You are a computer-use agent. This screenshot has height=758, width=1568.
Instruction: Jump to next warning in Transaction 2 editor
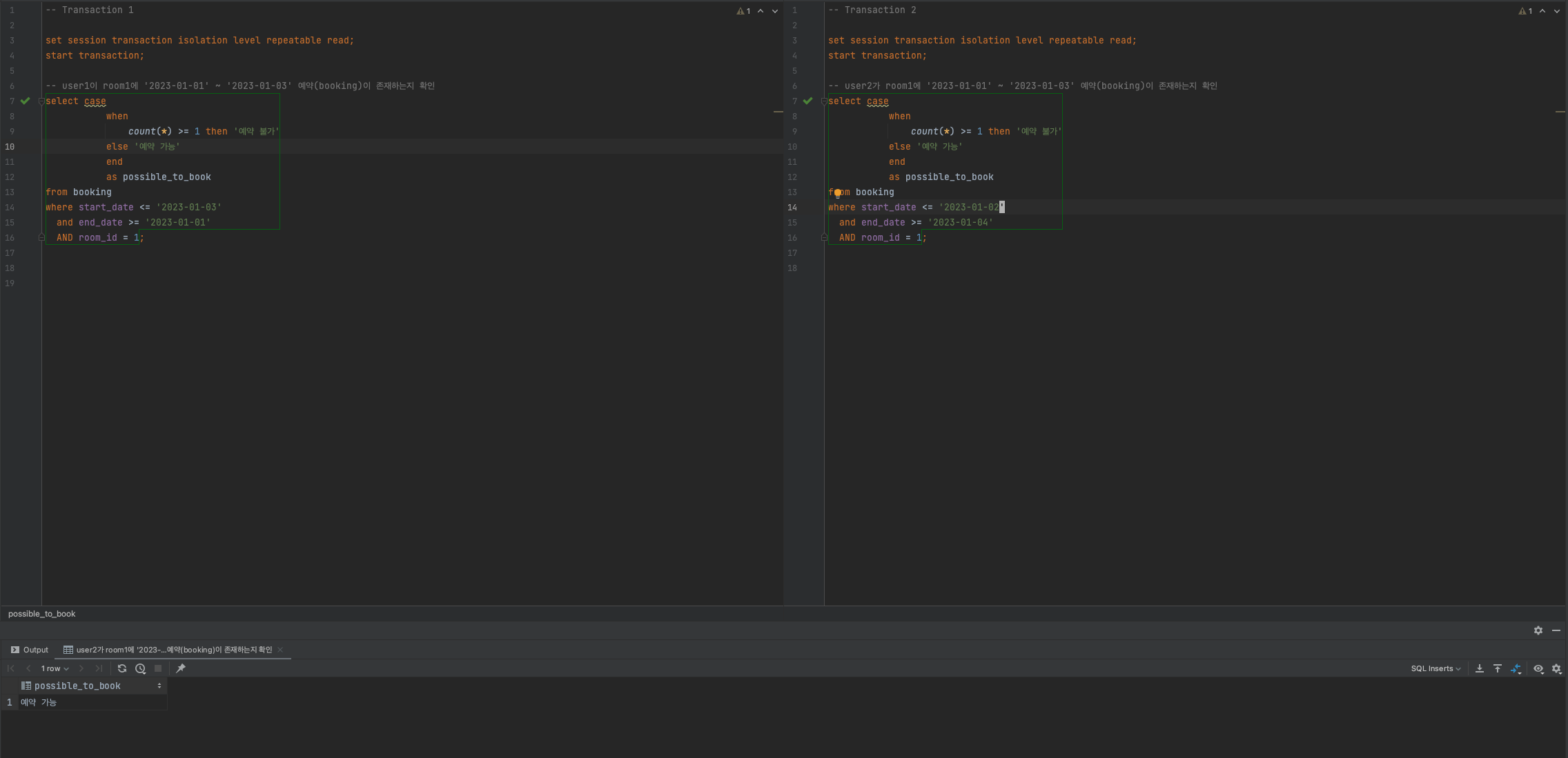[1557, 10]
